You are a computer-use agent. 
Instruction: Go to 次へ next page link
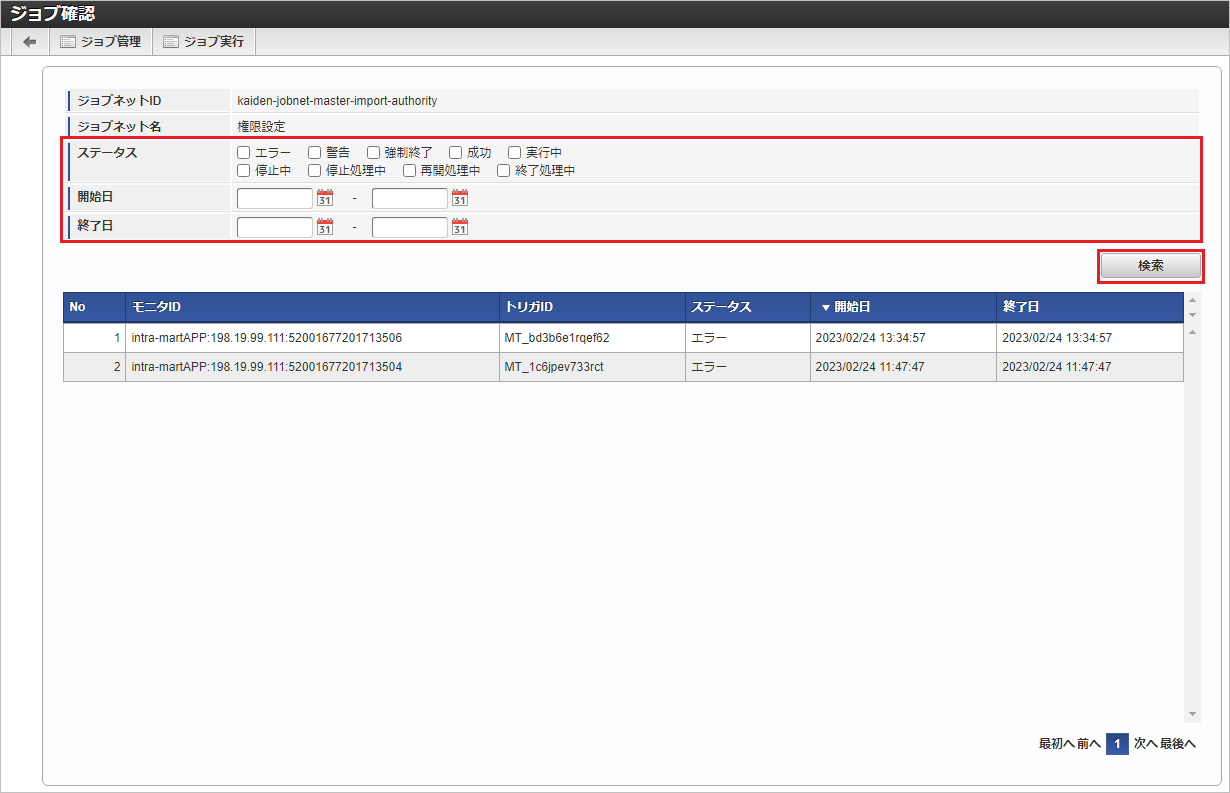pyautogui.click(x=1145, y=744)
